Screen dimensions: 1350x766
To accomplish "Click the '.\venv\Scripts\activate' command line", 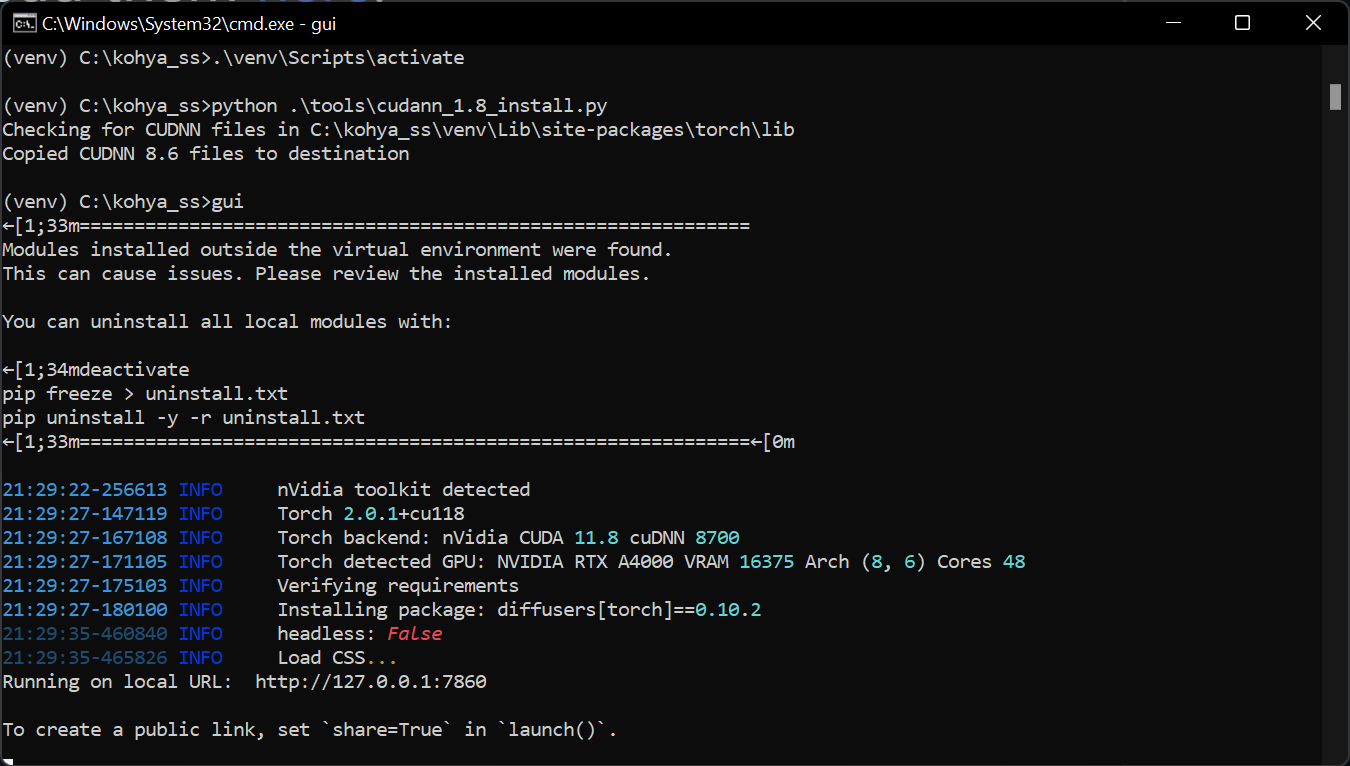I will (233, 58).
